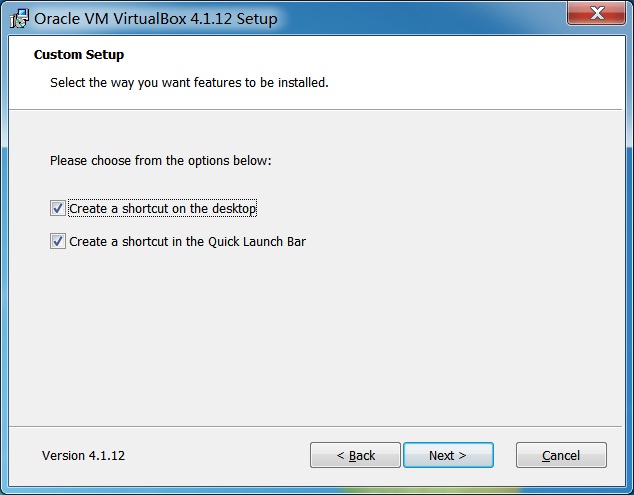
Task: Click the 'Version 4.1.12' label
Action: pyautogui.click(x=83, y=456)
